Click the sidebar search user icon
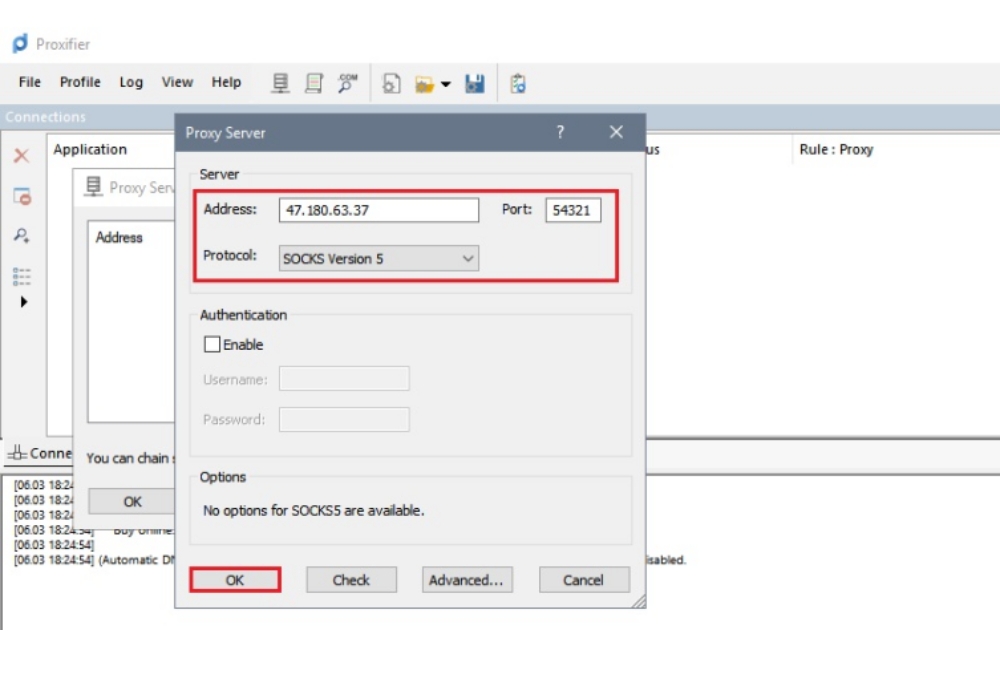 22,236
